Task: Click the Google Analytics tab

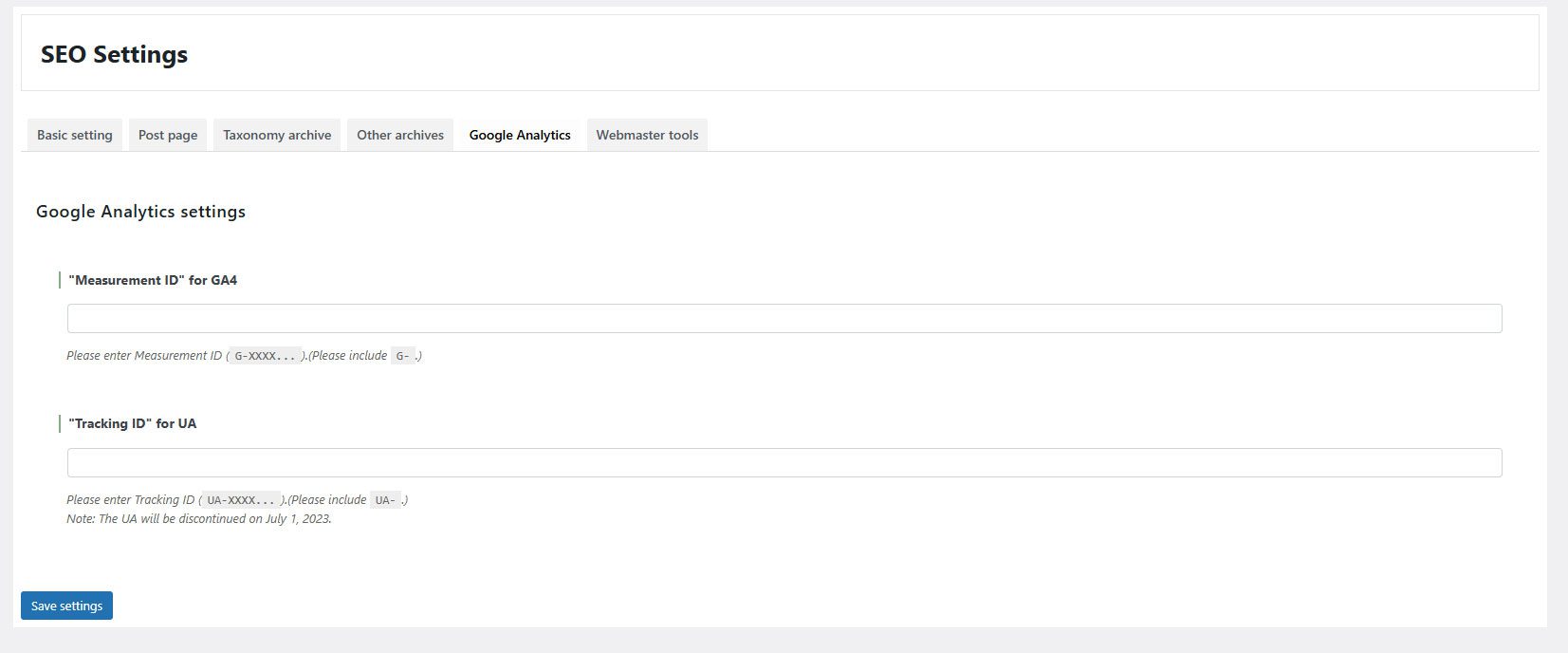Action: tap(520, 135)
